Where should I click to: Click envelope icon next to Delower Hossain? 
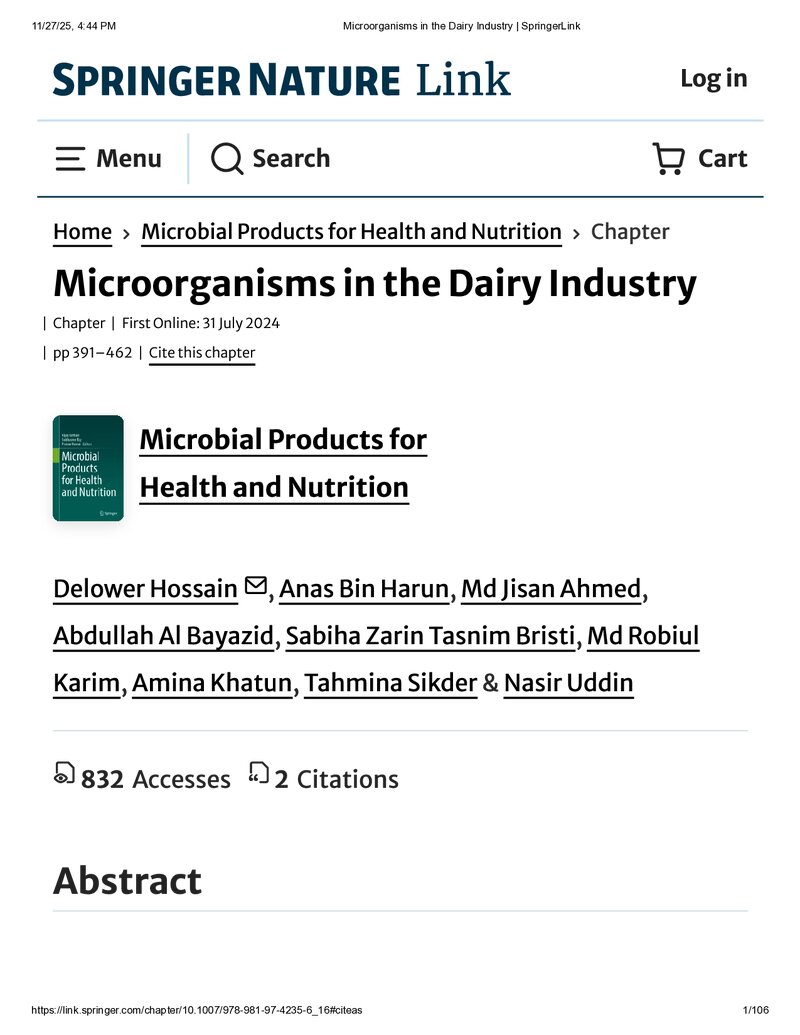tap(255, 585)
